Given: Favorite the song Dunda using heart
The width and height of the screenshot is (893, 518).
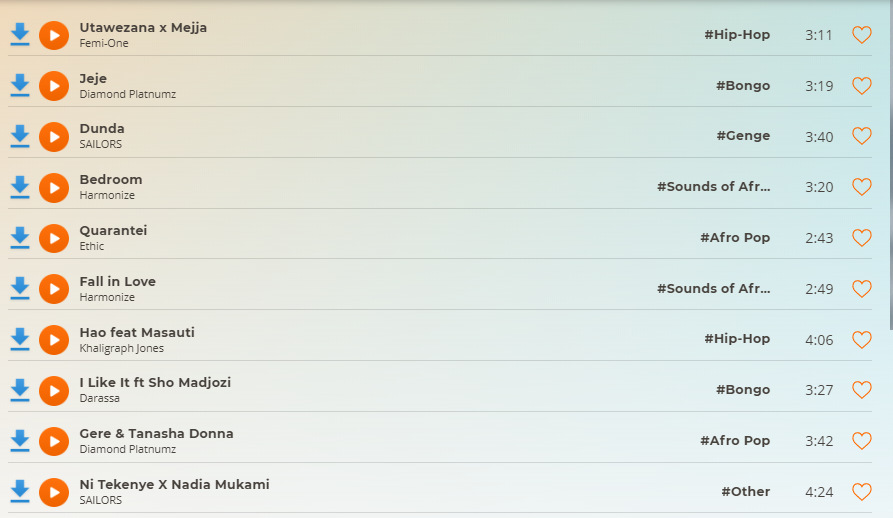Looking at the screenshot, I should [861, 136].
